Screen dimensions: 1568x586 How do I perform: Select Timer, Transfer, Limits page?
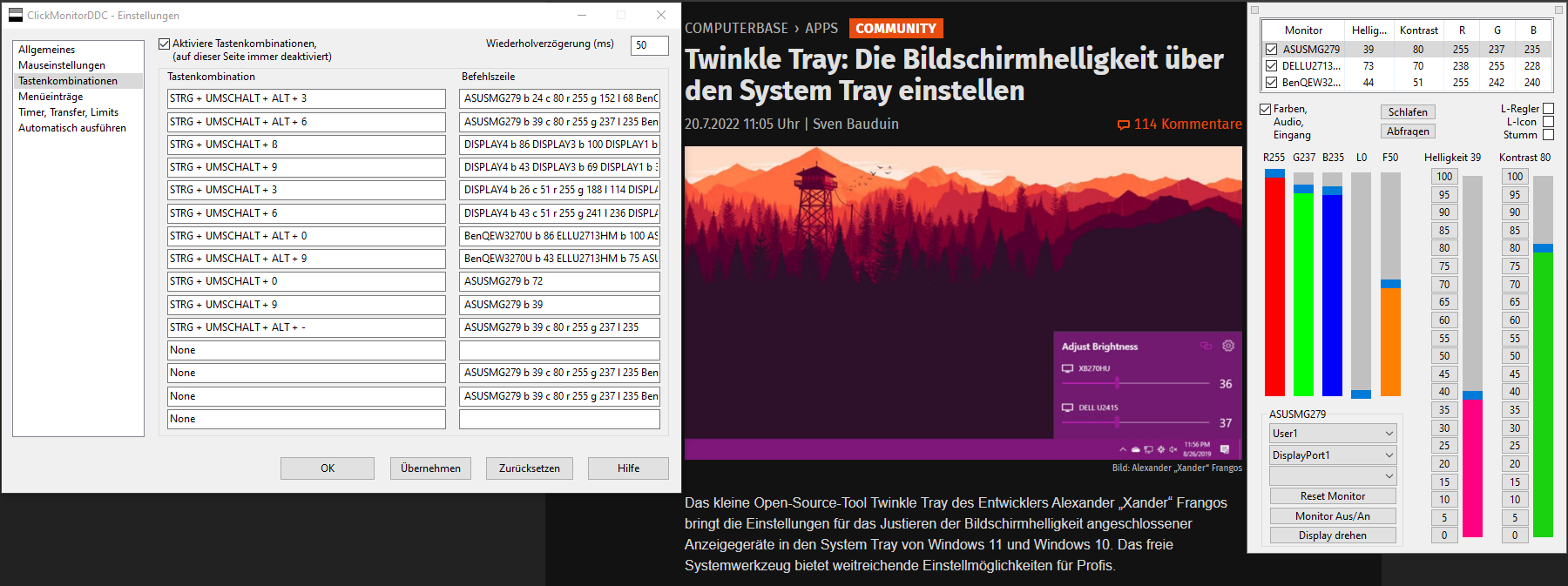click(x=68, y=112)
